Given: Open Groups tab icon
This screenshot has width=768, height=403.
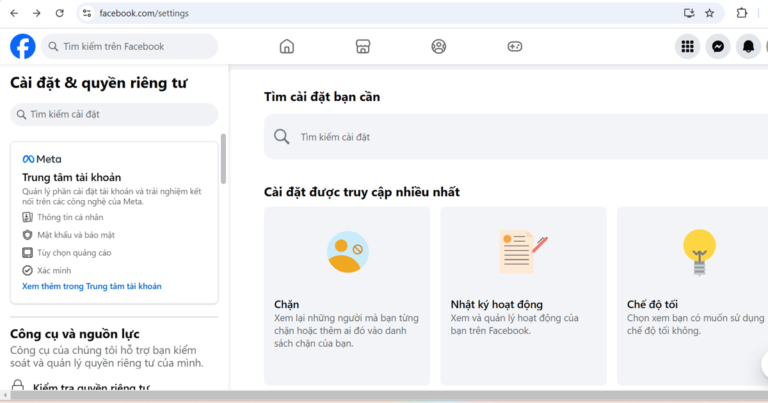Looking at the screenshot, I should point(439,47).
